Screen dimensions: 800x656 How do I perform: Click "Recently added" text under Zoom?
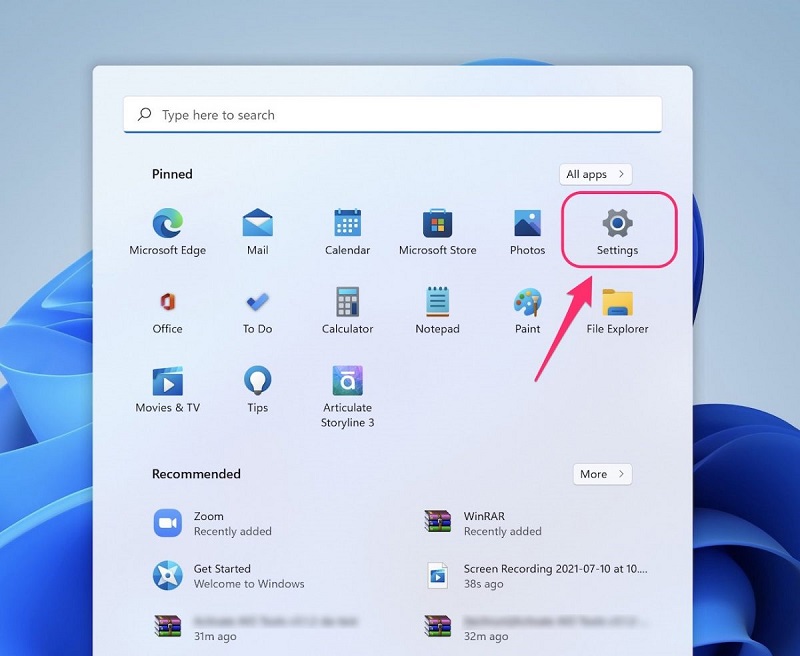coord(232,532)
